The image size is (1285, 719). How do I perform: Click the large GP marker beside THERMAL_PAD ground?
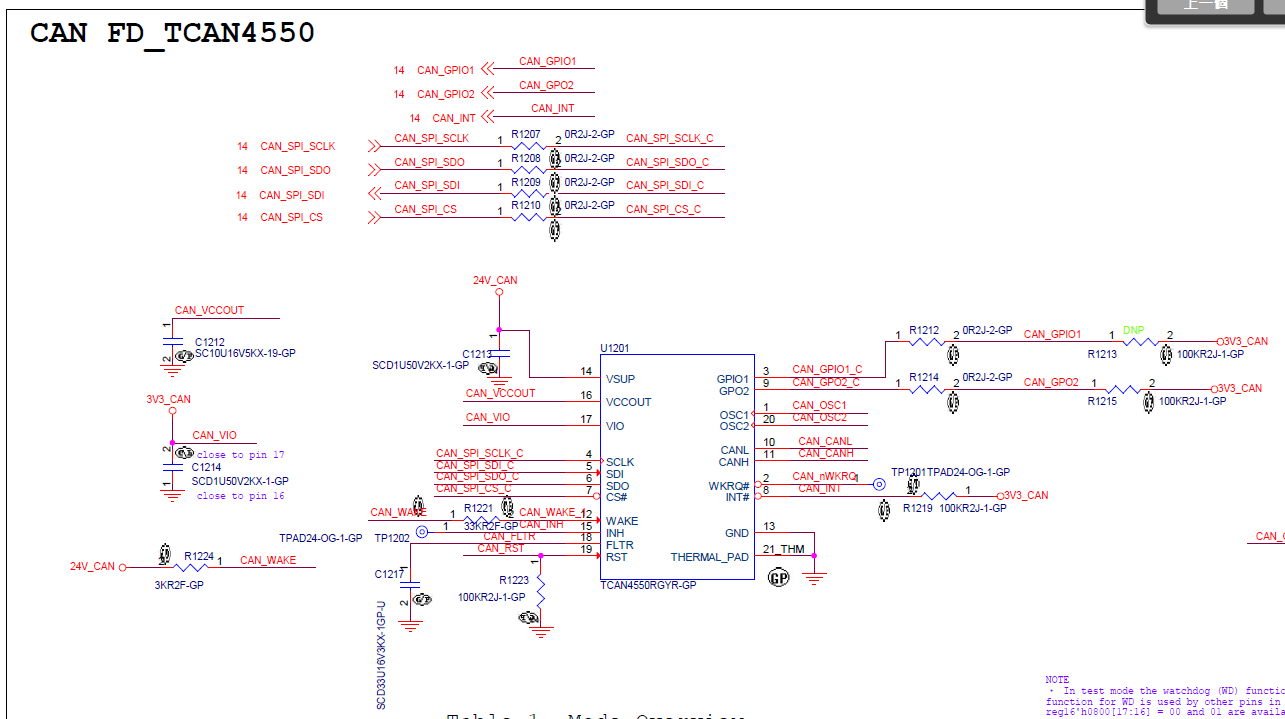[779, 577]
